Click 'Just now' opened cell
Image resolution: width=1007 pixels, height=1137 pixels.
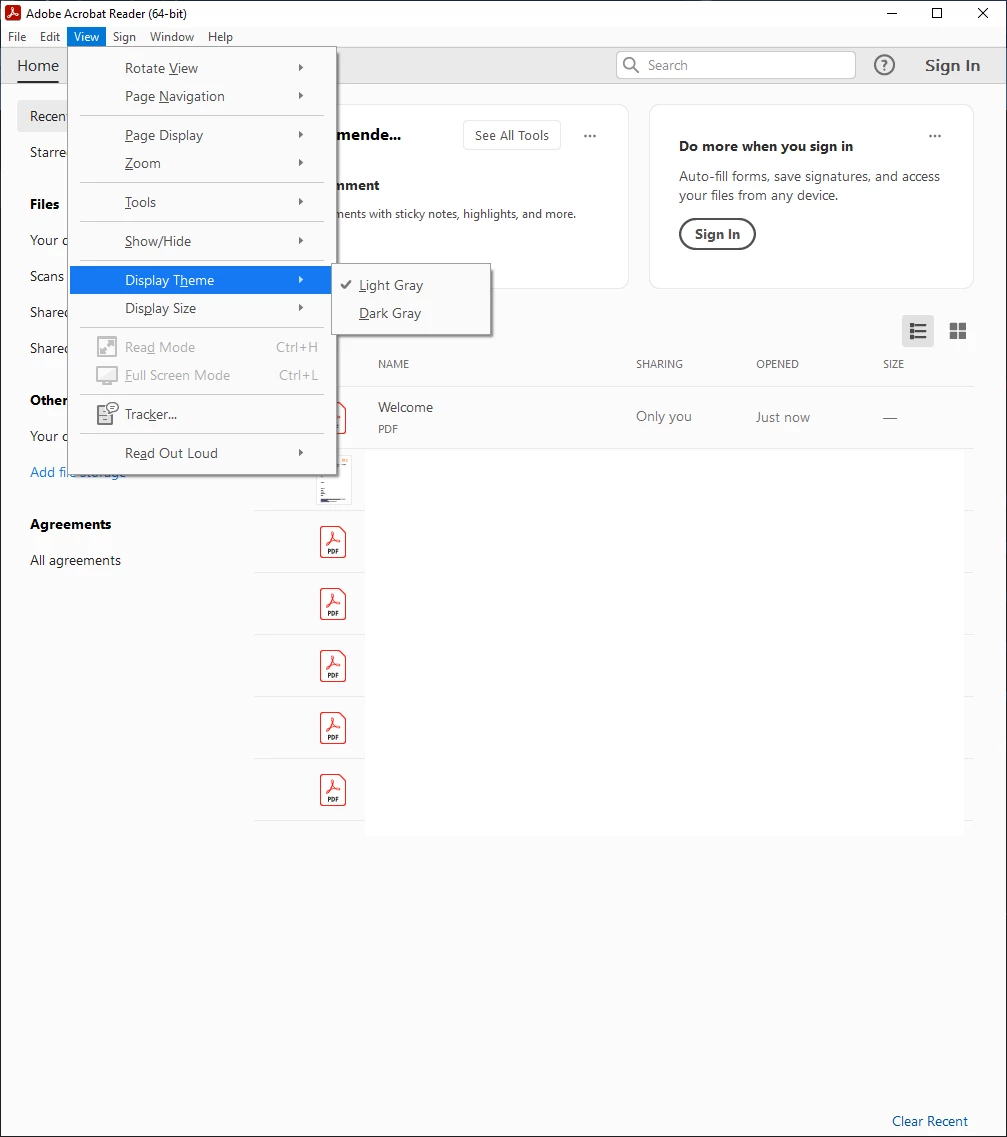click(782, 417)
